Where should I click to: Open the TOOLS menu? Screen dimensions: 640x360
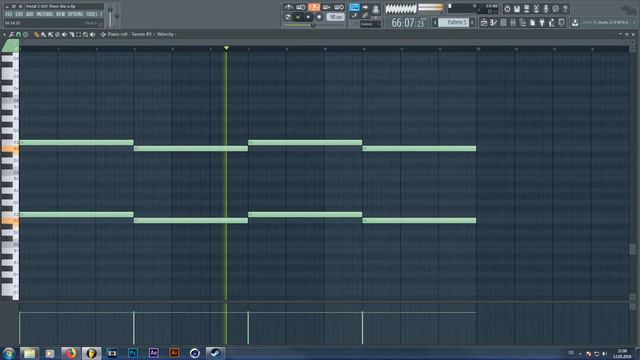point(92,14)
